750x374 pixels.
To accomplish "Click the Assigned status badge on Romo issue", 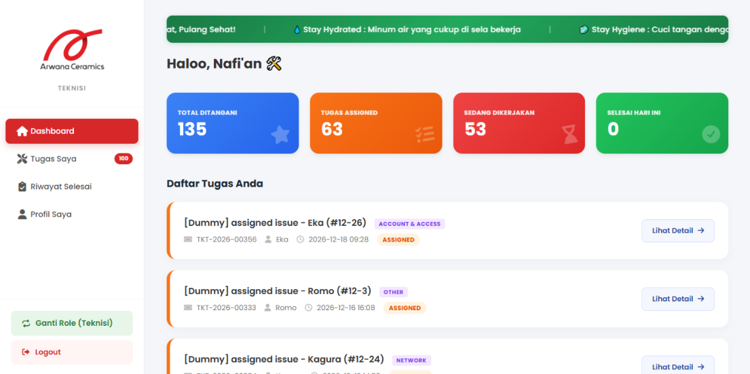I will [x=405, y=308].
